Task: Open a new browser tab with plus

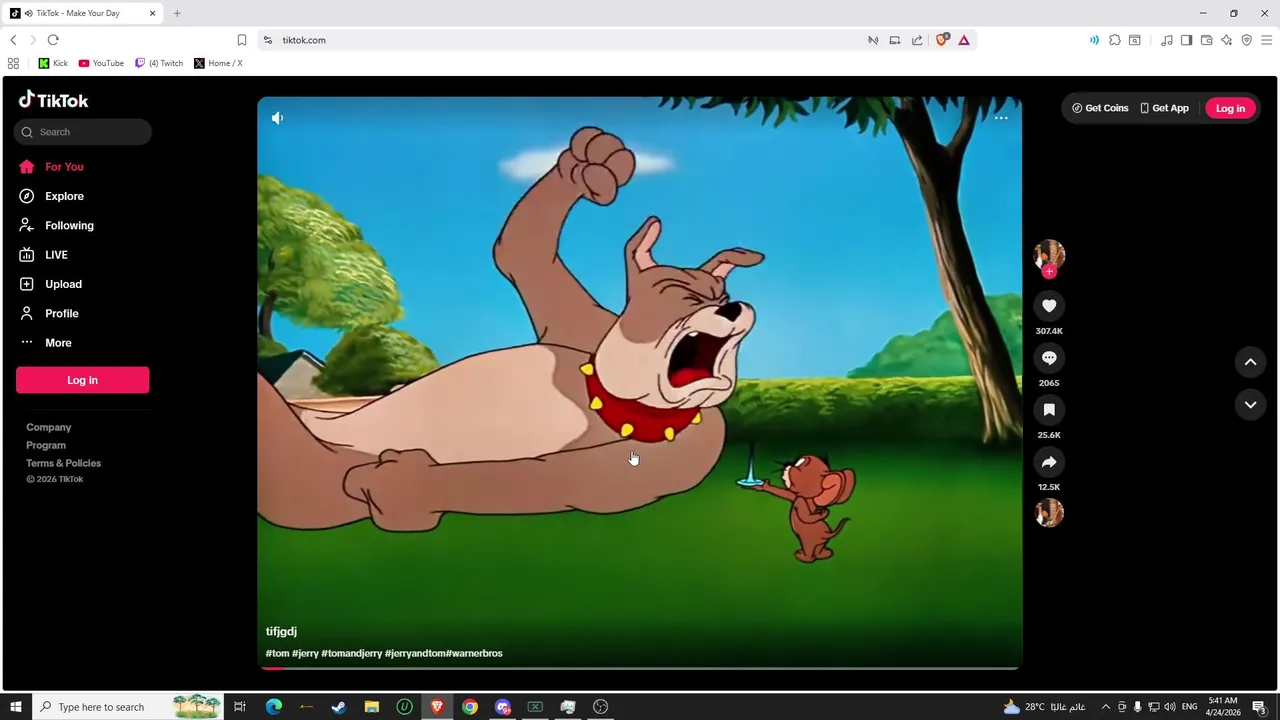Action: pos(177,13)
